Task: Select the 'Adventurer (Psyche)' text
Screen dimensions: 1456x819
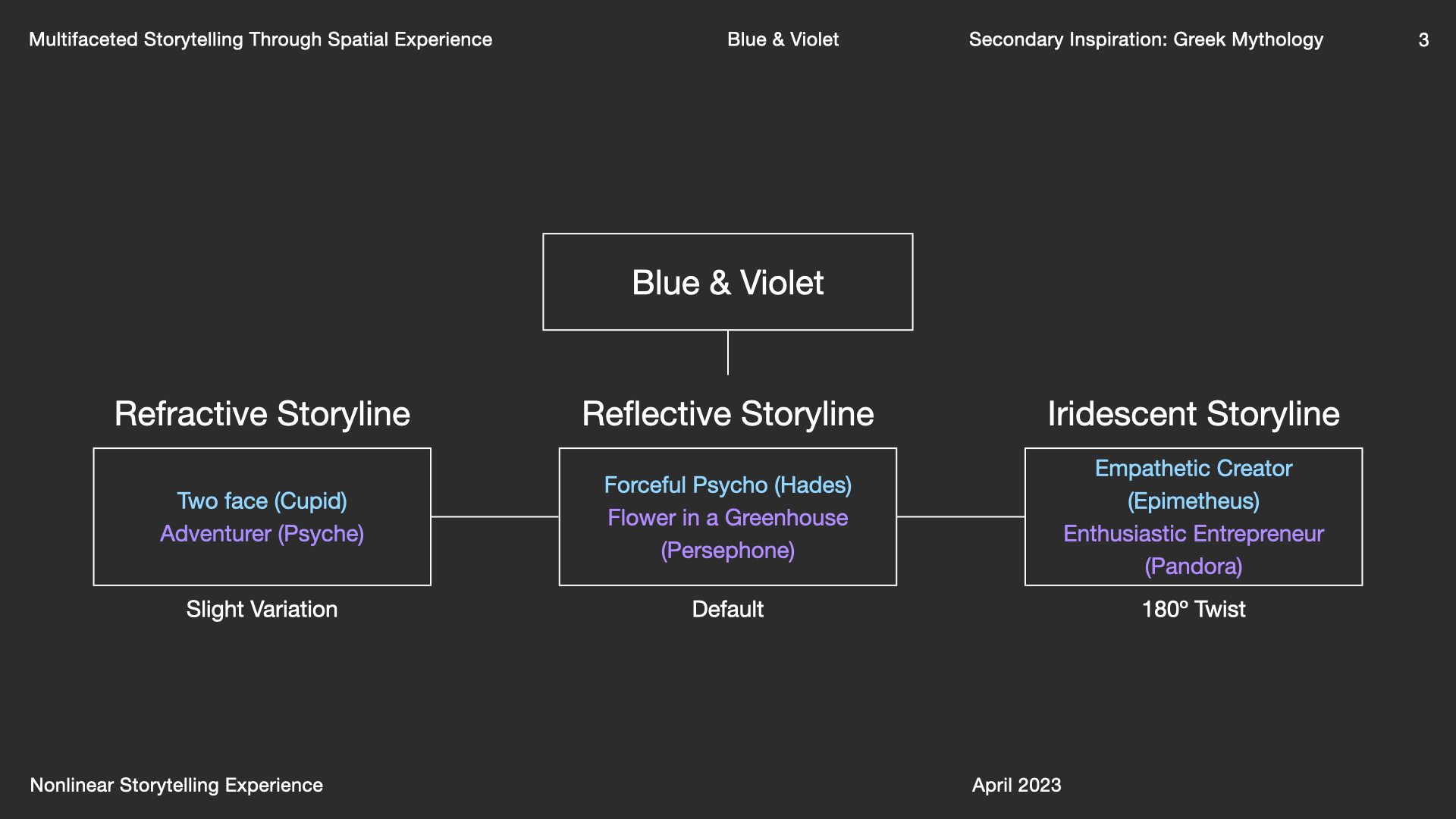Action: point(262,534)
